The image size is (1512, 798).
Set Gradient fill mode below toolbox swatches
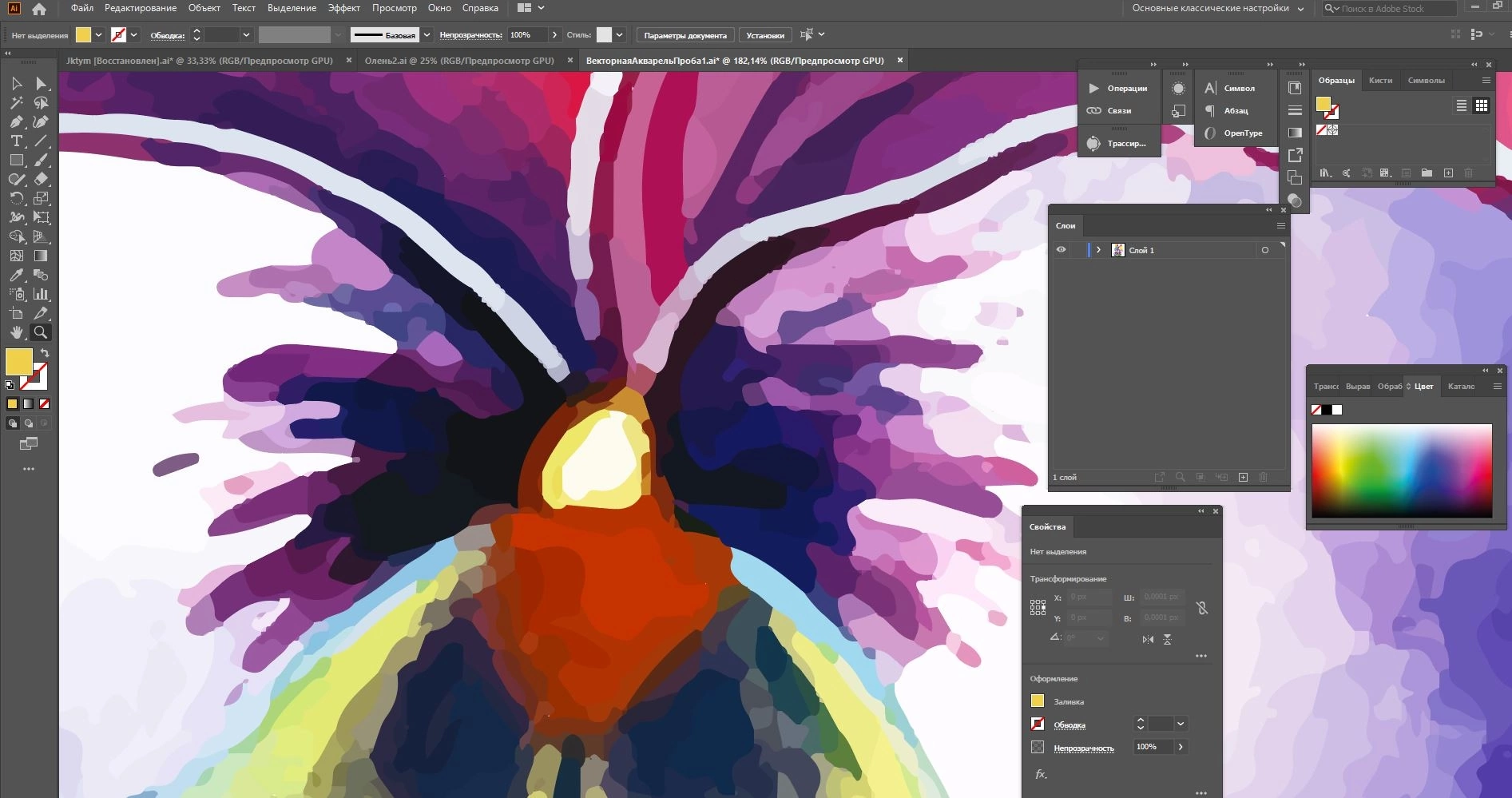28,403
